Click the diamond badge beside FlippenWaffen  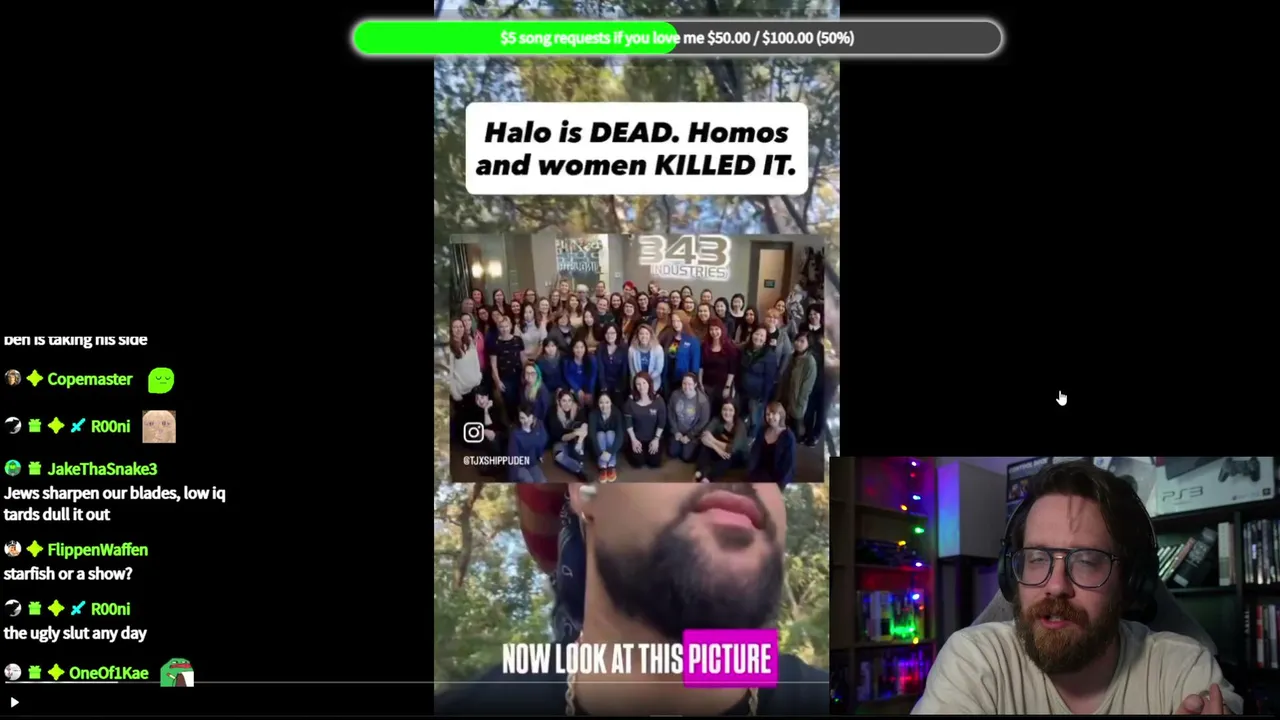35,549
